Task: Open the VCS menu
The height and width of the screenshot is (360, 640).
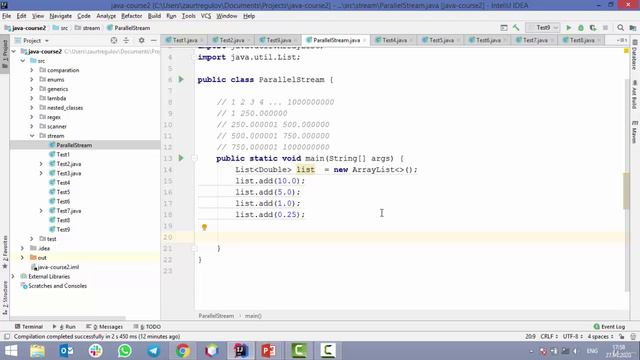Action: click(x=206, y=16)
